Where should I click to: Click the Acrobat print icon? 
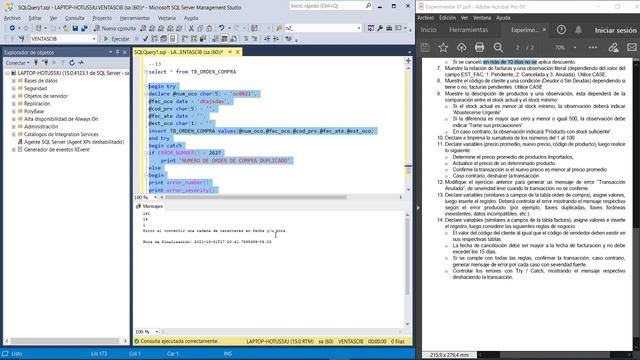[480, 47]
